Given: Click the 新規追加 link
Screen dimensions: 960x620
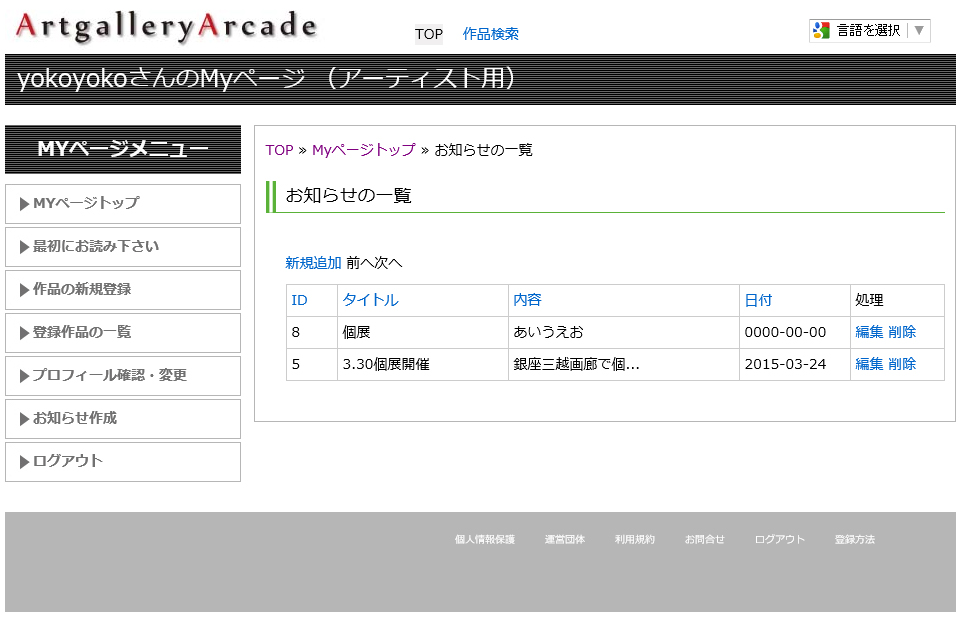Looking at the screenshot, I should point(313,263).
